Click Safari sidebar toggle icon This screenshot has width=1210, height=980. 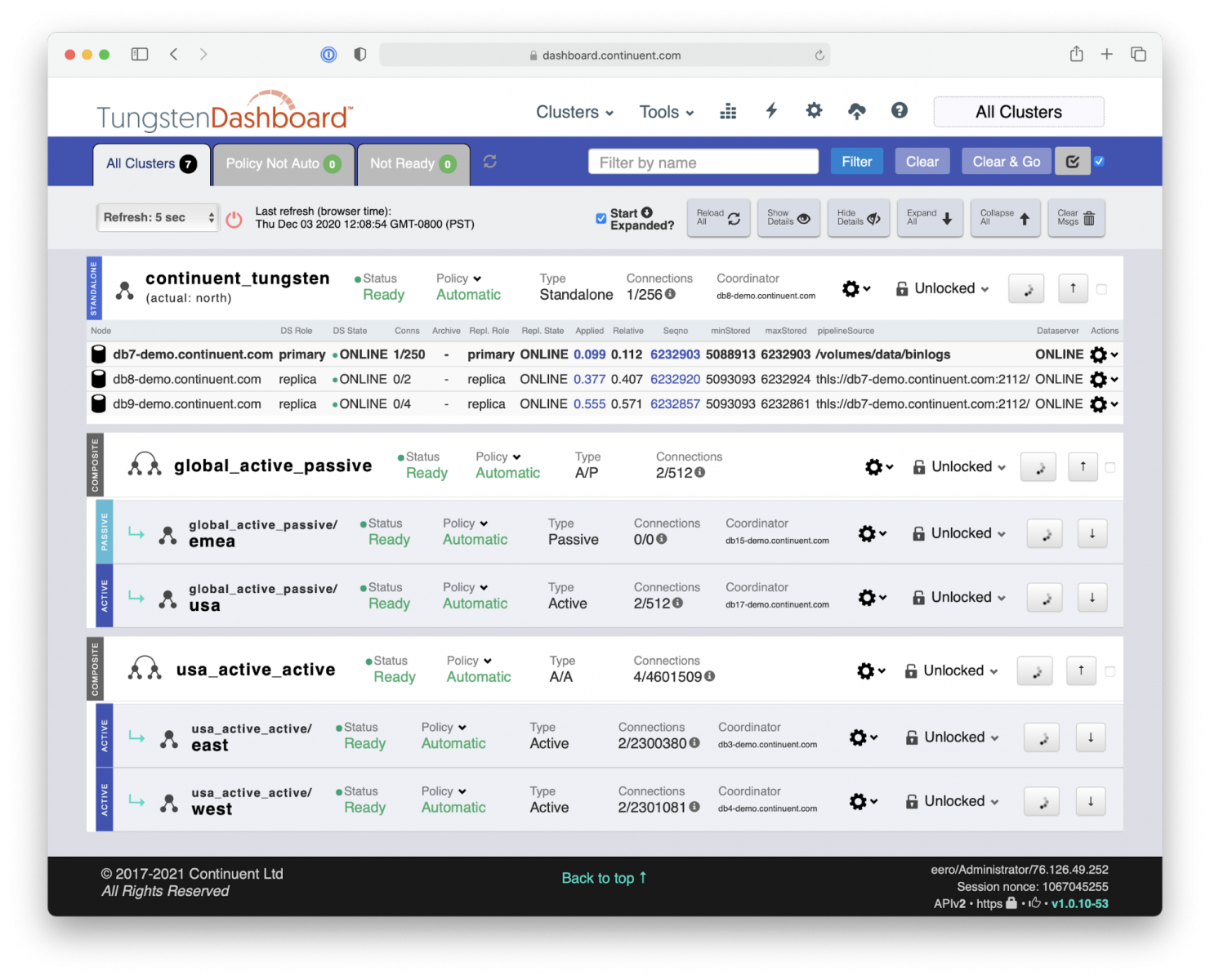pos(140,54)
